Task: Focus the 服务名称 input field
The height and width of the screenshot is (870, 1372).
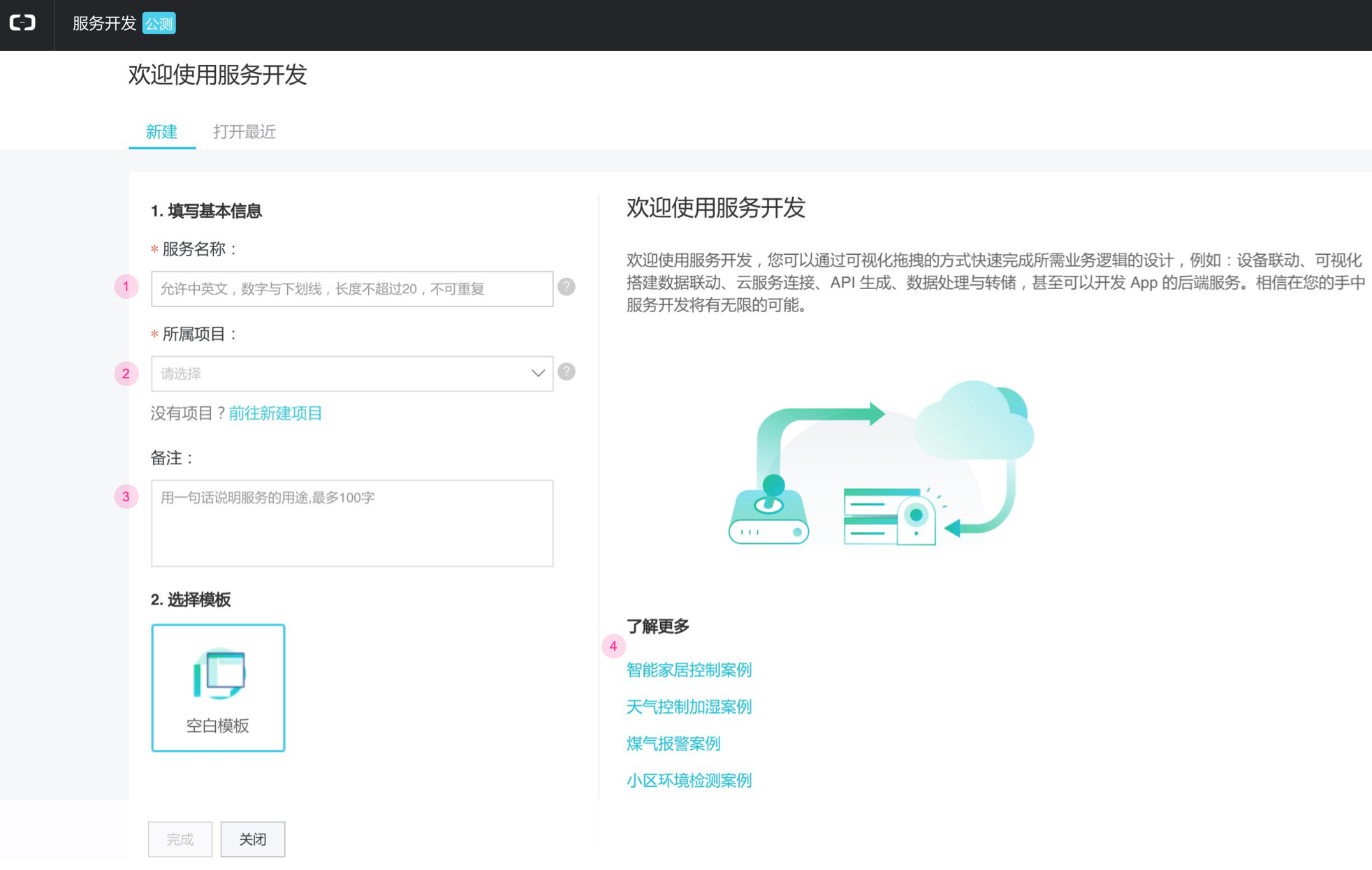Action: click(x=352, y=288)
